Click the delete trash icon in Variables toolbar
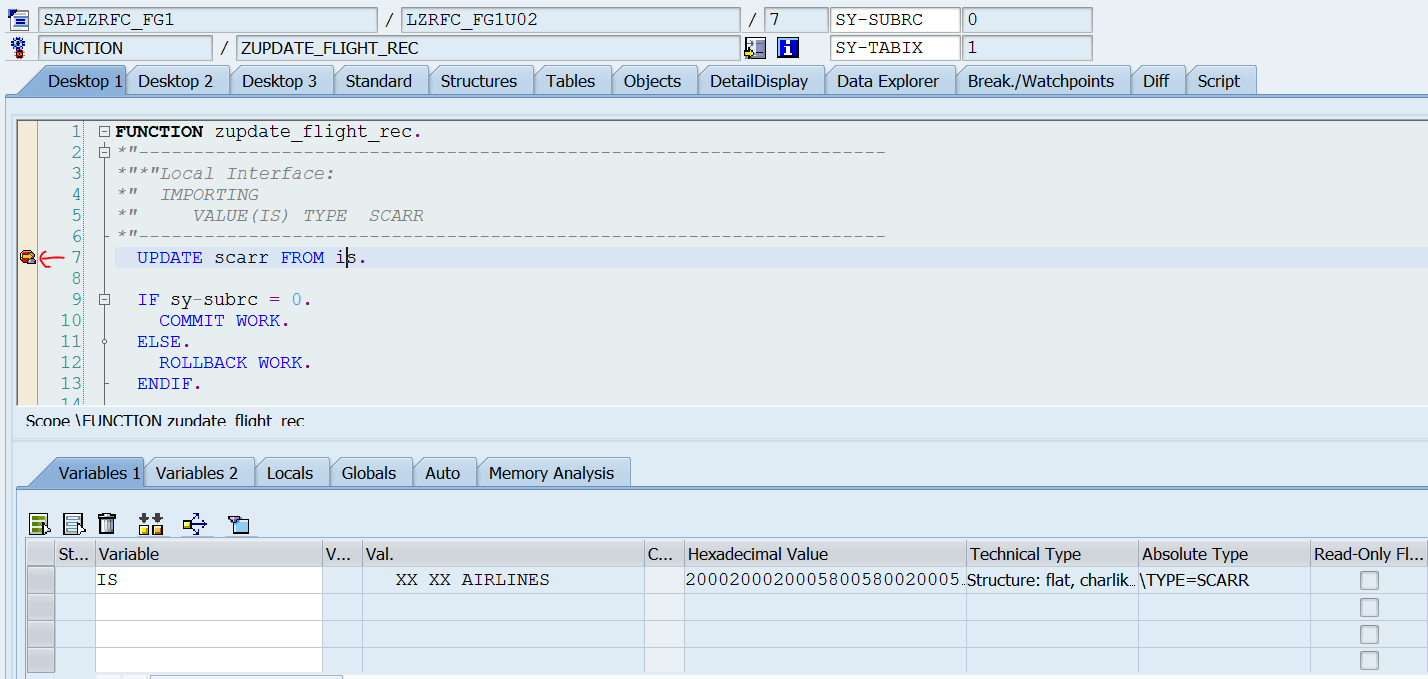This screenshot has height=679, width=1428. pos(107,523)
